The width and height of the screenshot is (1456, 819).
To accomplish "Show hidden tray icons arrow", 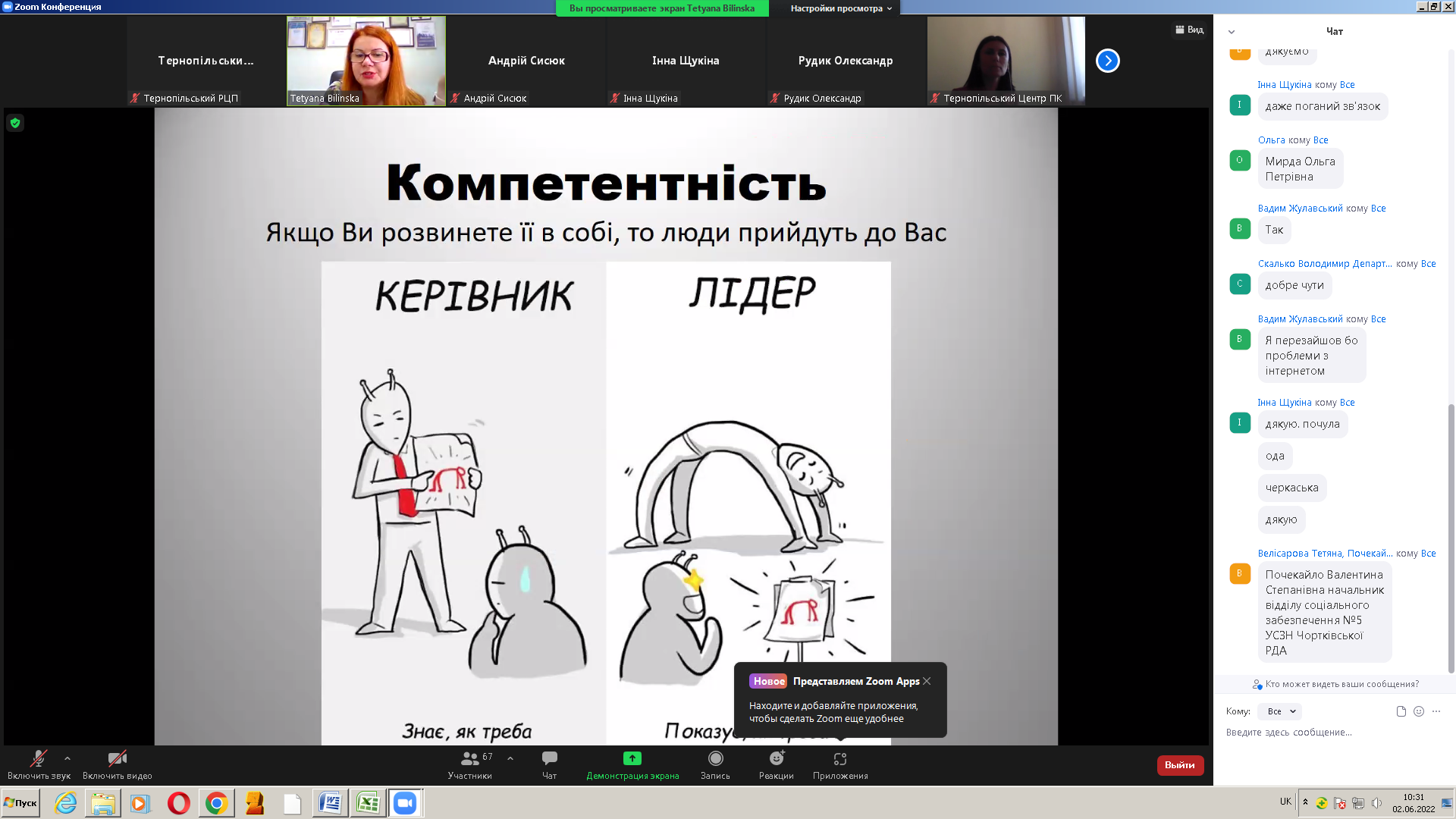I will tap(1305, 802).
